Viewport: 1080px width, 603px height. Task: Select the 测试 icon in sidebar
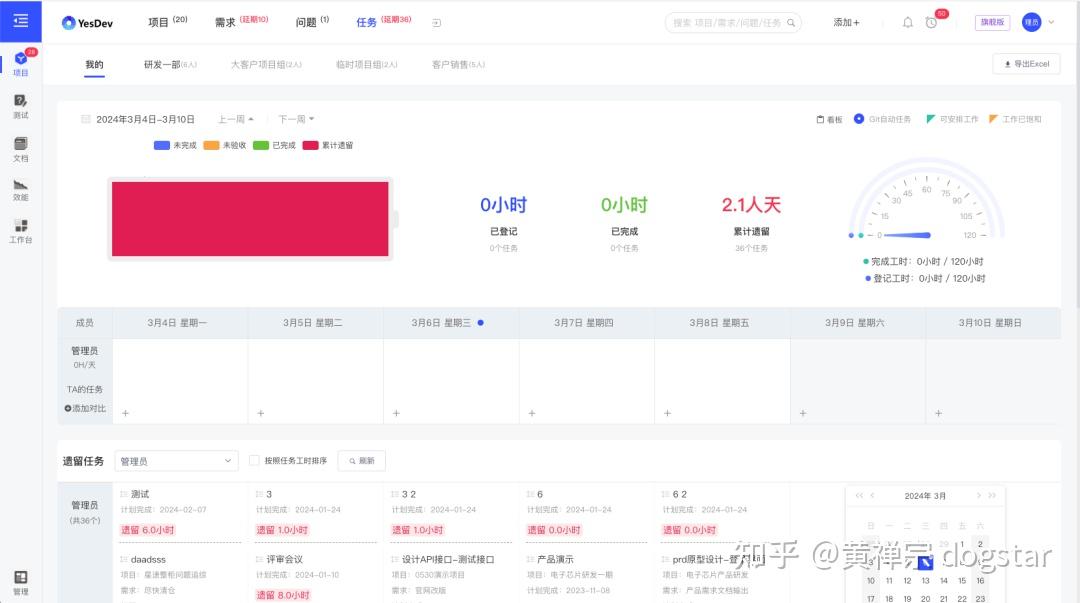[x=21, y=105]
